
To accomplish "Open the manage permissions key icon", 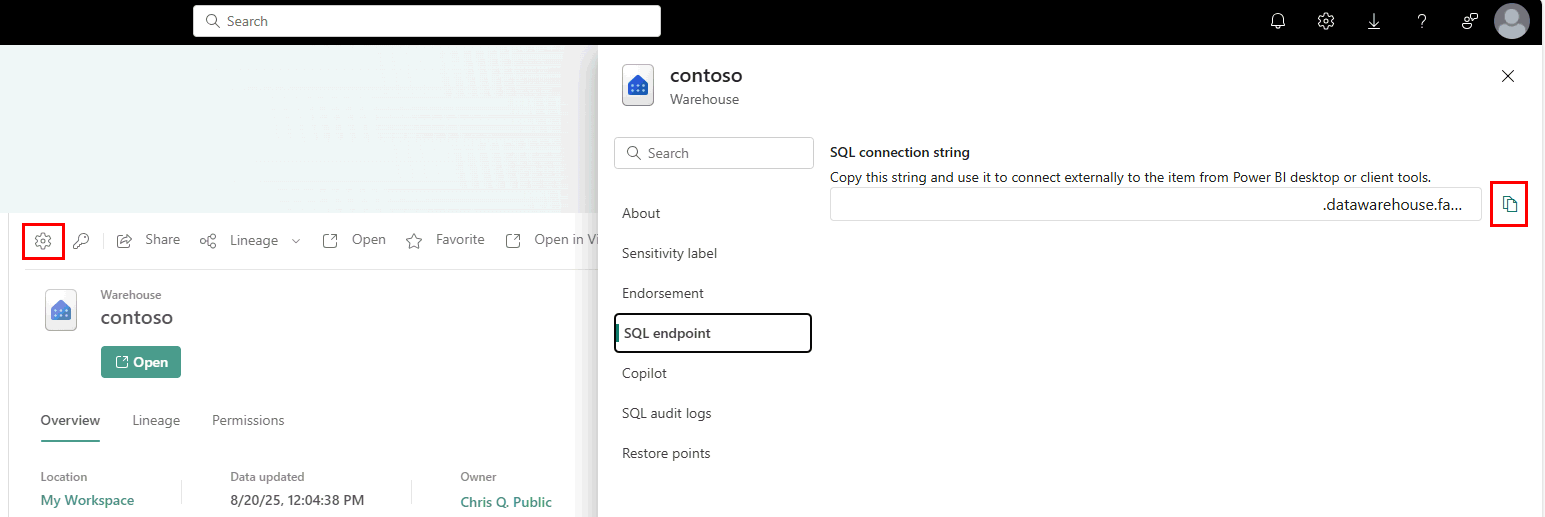I will point(81,241).
